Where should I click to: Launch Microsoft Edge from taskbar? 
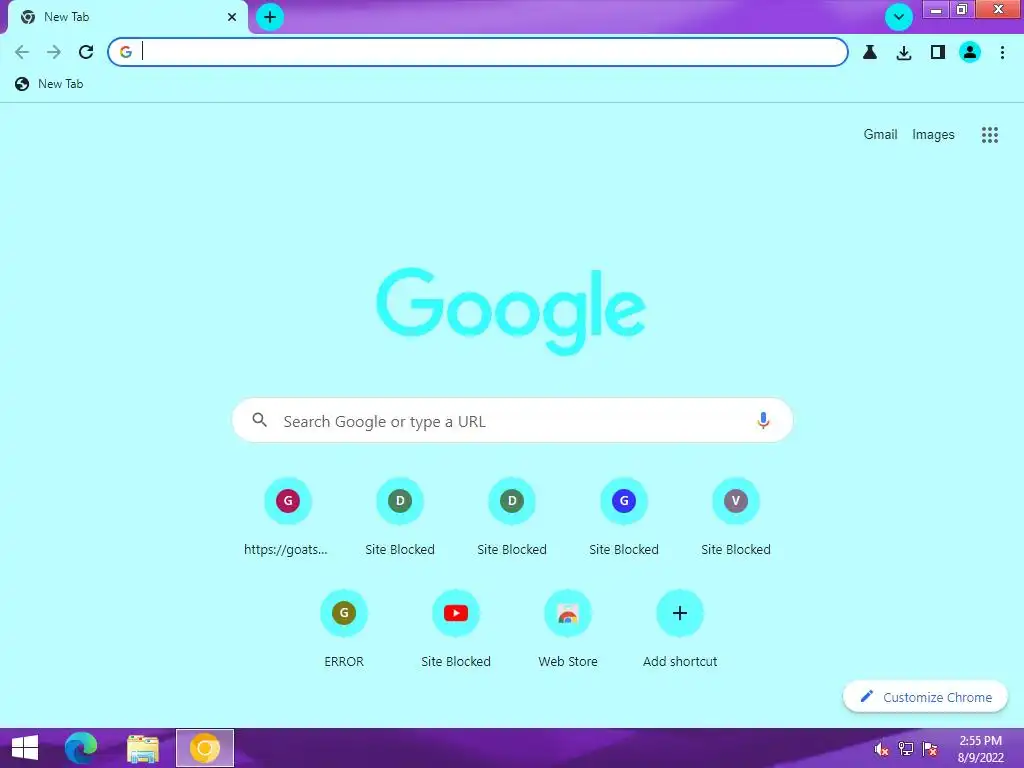(x=81, y=748)
